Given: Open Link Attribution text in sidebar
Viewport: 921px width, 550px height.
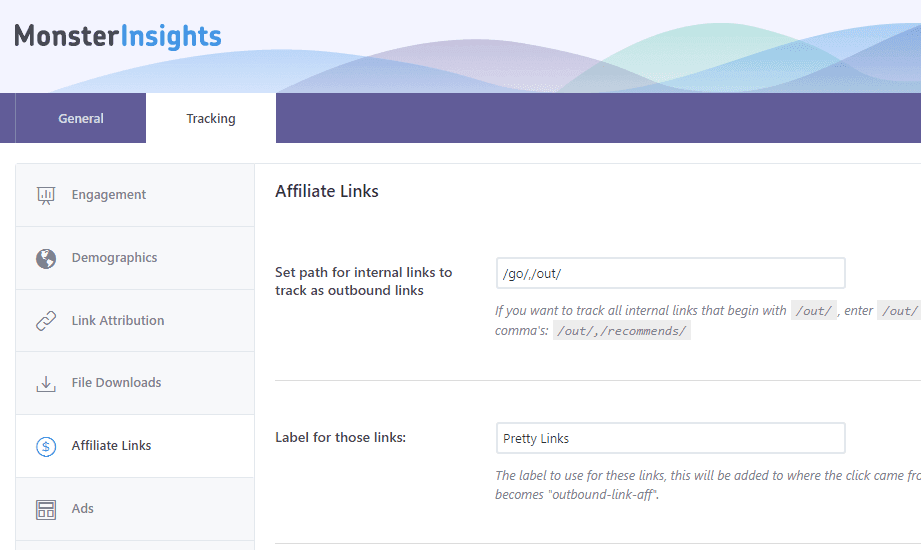Looking at the screenshot, I should coord(118,321).
